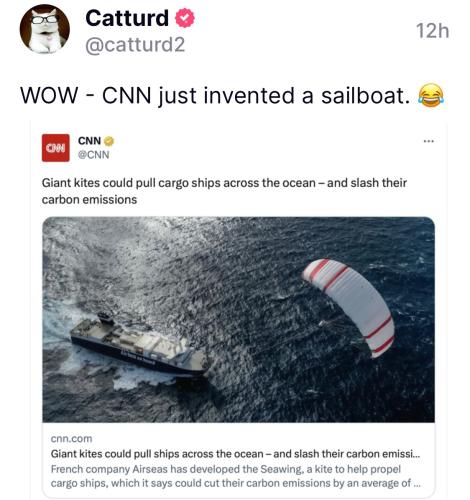Image resolution: width=470 pixels, height=500 pixels.
Task: Click the 12h timestamp
Action: point(432,31)
